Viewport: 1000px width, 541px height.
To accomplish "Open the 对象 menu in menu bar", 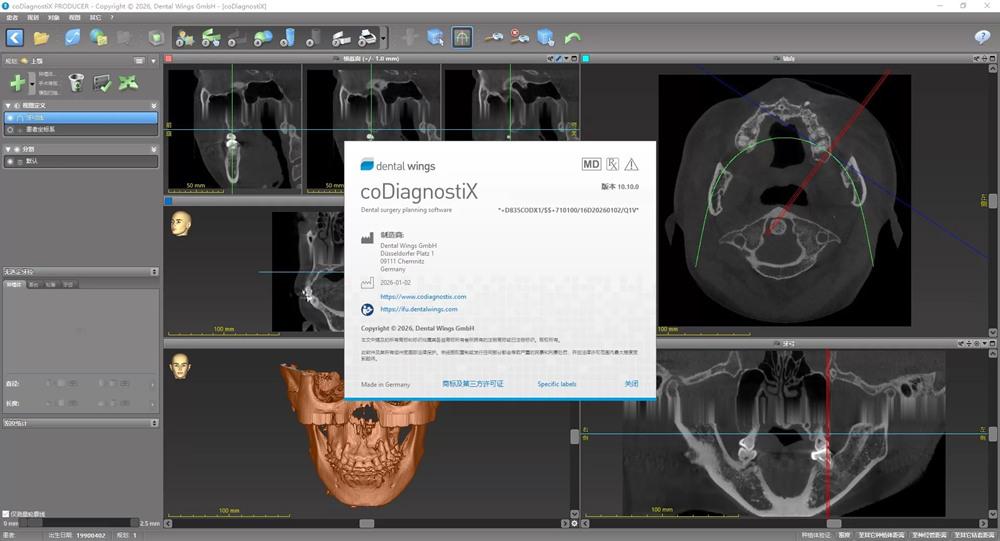I will pyautogui.click(x=54, y=18).
